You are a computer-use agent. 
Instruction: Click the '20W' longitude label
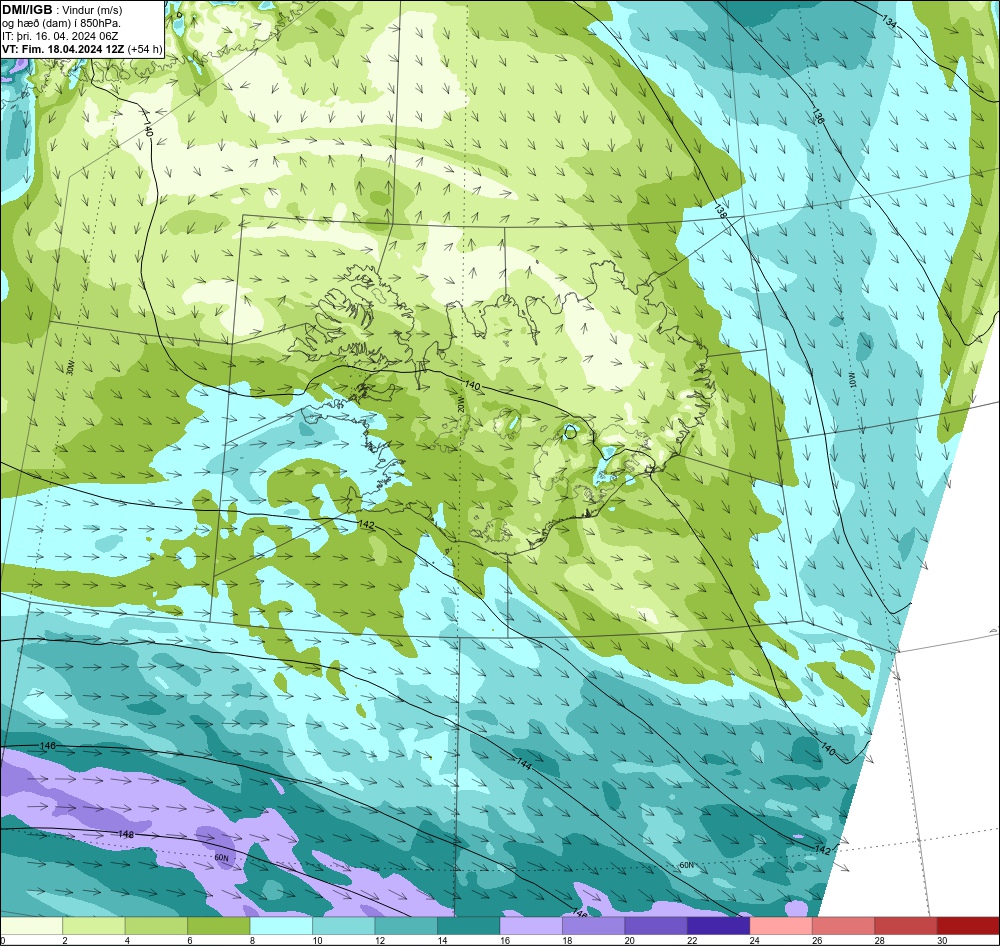pos(460,404)
